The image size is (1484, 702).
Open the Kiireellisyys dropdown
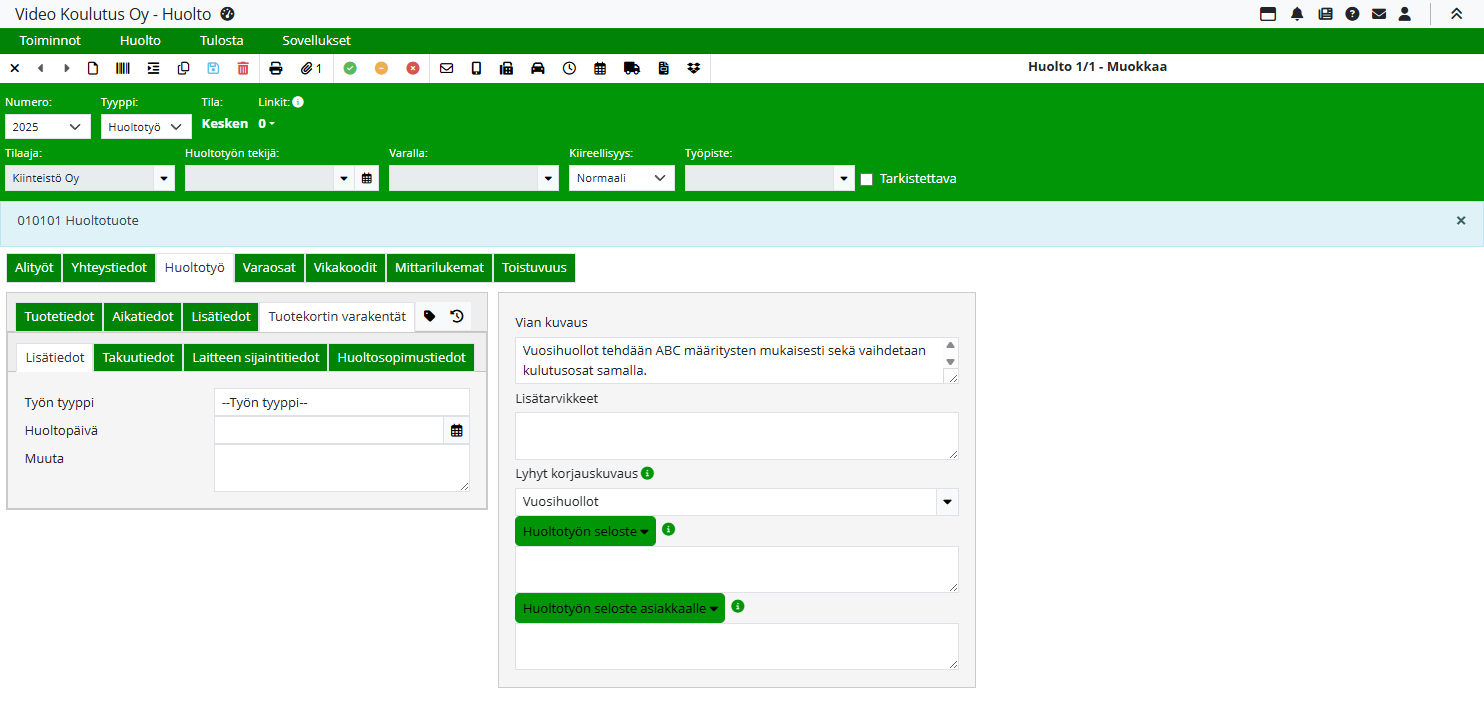621,178
